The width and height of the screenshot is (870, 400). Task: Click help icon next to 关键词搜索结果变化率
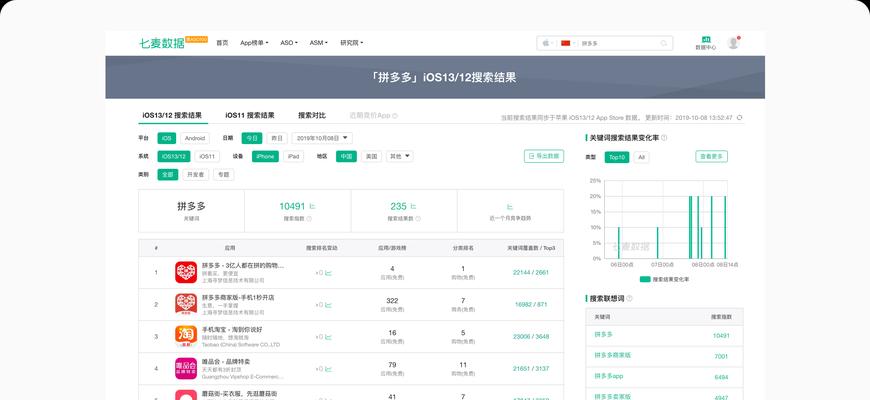pos(664,138)
